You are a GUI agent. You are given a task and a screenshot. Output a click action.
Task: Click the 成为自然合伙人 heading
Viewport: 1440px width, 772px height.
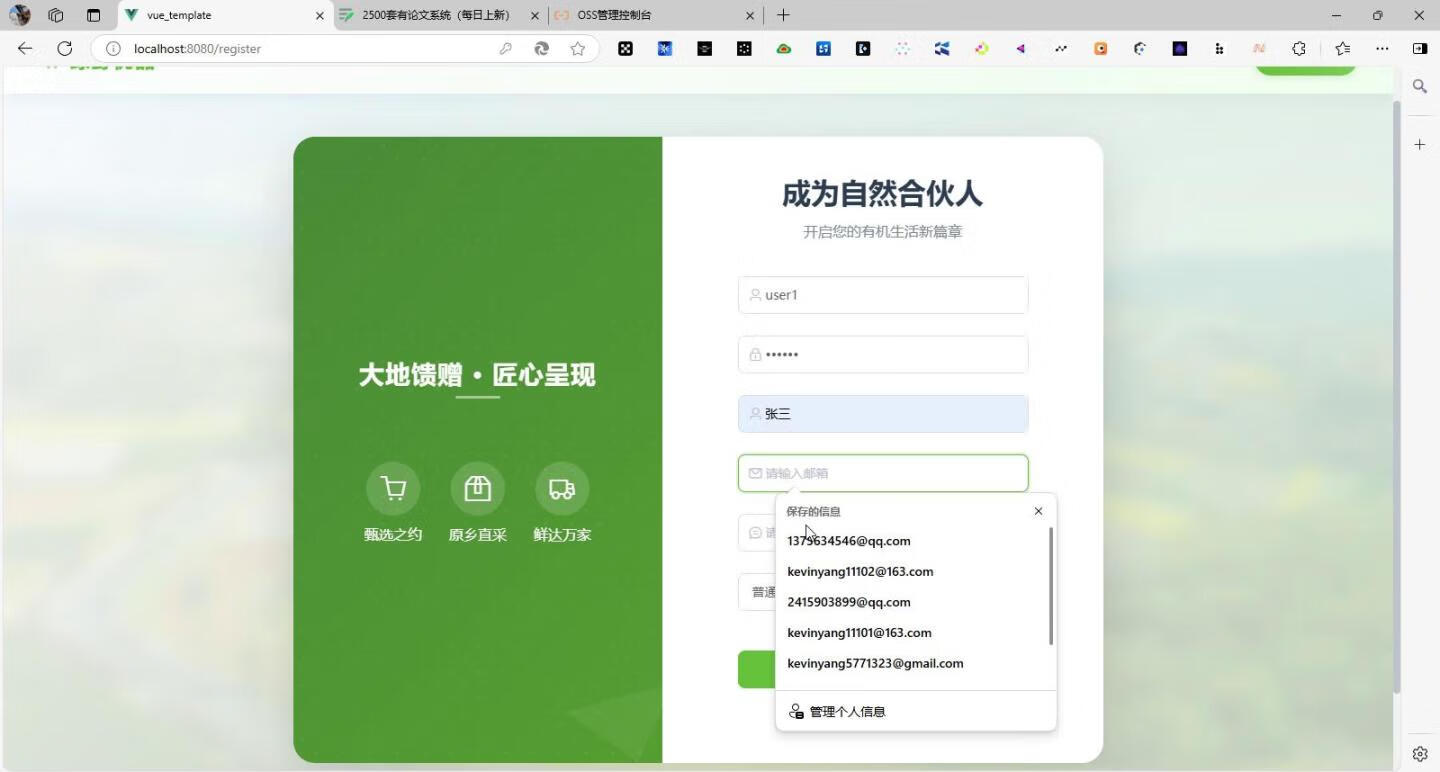[882, 194]
